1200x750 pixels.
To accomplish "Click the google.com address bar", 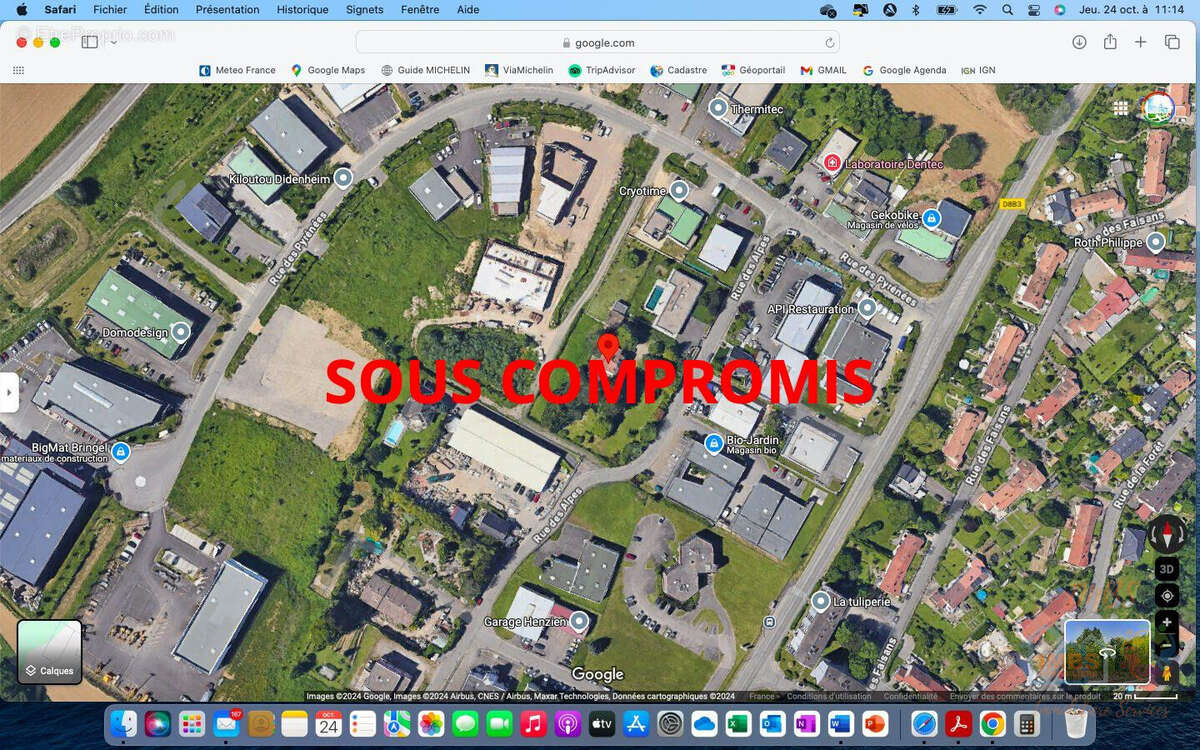I will (597, 42).
